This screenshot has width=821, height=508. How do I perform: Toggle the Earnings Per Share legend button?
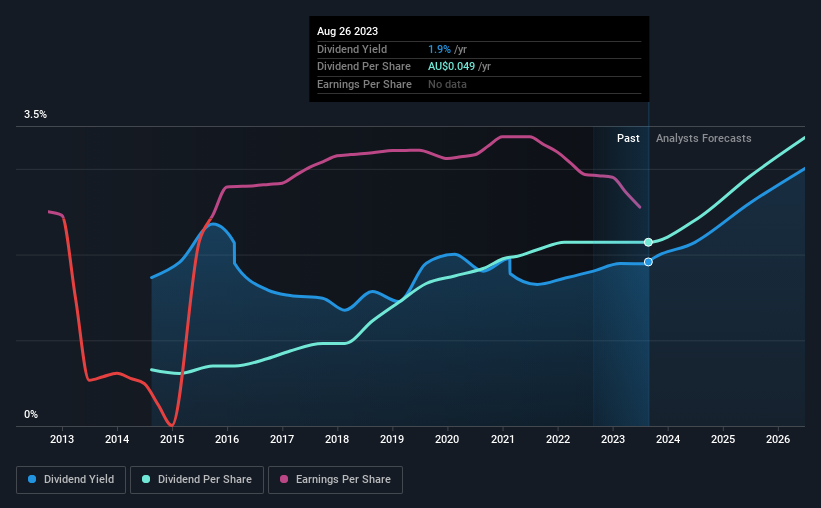click(335, 480)
